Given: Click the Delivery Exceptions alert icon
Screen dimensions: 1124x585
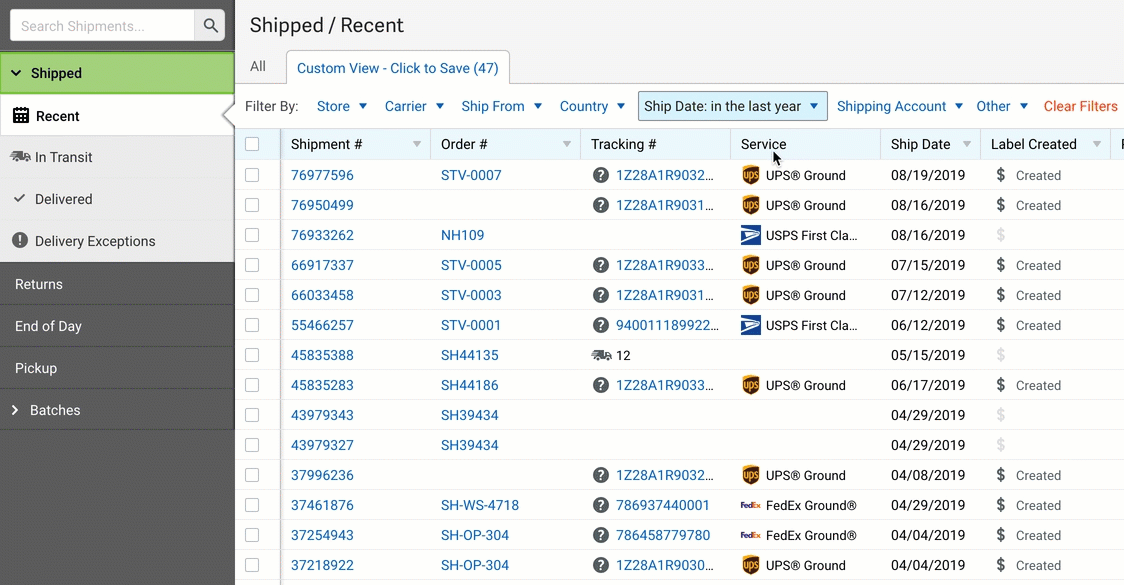Looking at the screenshot, I should click(22, 240).
